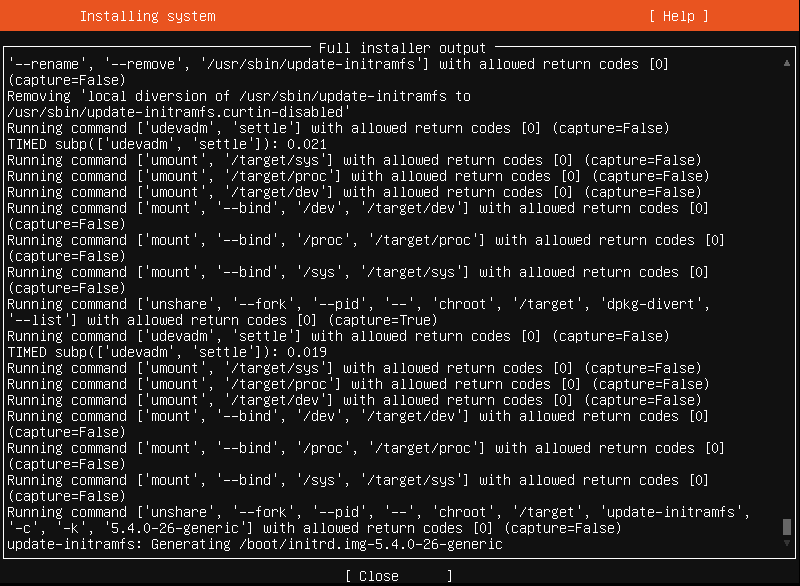Select the update-initramfs.curtin-disabled path line
Image resolution: width=800 pixels, height=586 pixels.
click(x=179, y=112)
